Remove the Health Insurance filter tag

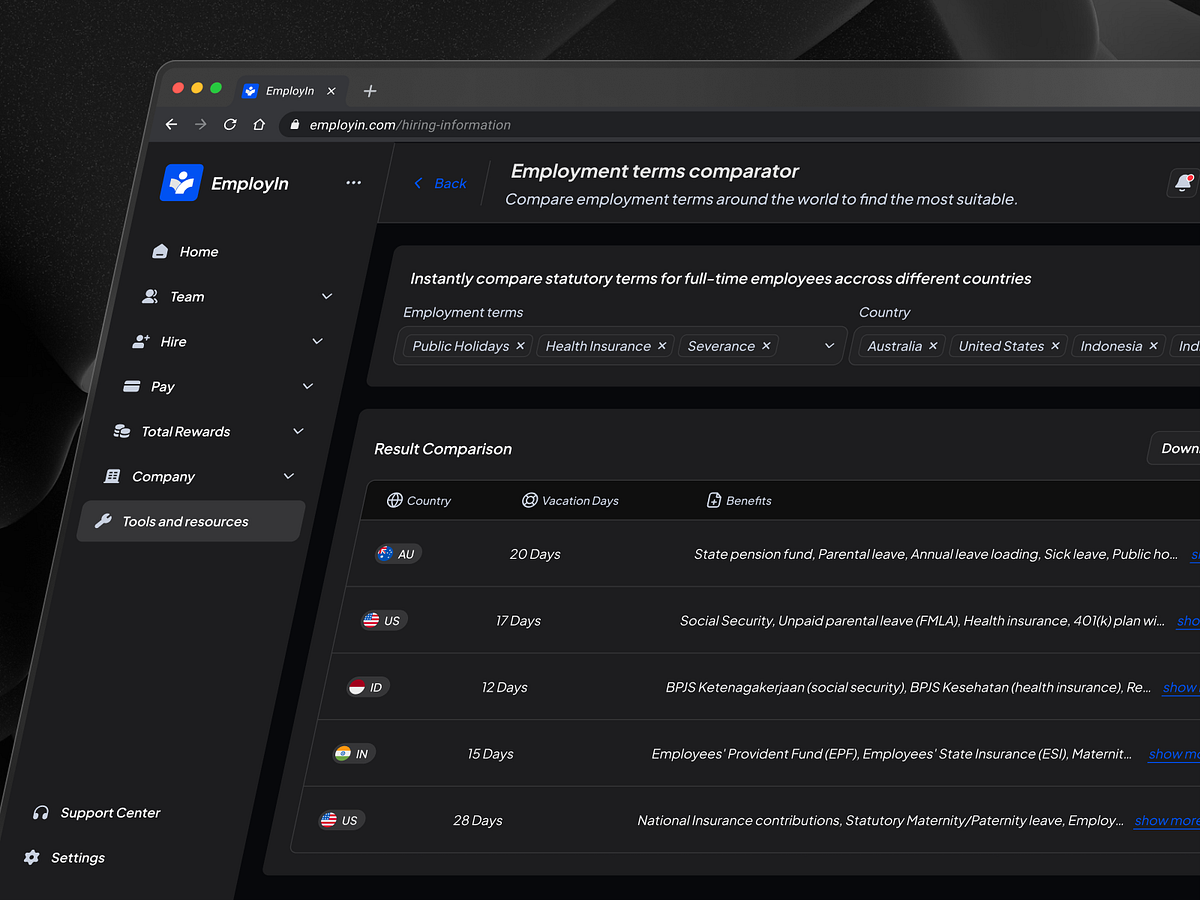pos(661,345)
